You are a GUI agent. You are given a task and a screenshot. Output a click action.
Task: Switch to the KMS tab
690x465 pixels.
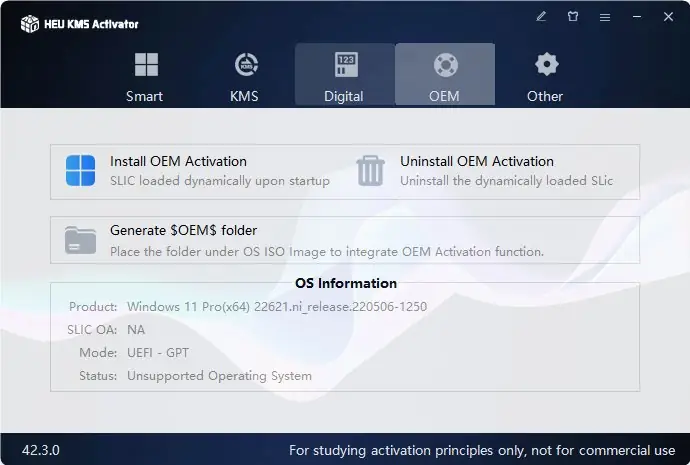(x=245, y=75)
